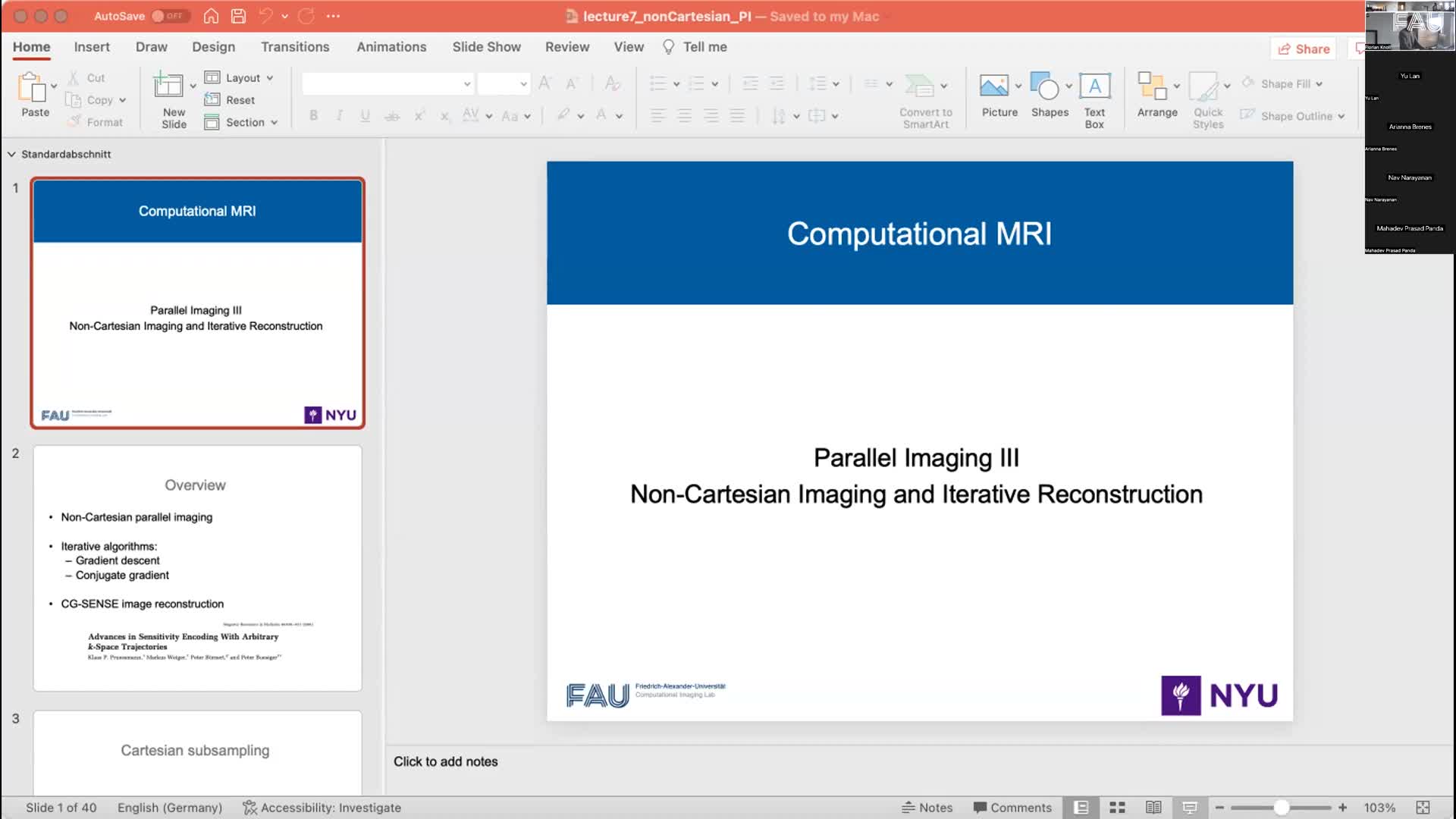The height and width of the screenshot is (819, 1456).
Task: Click the Picture insert icon
Action: [x=993, y=86]
